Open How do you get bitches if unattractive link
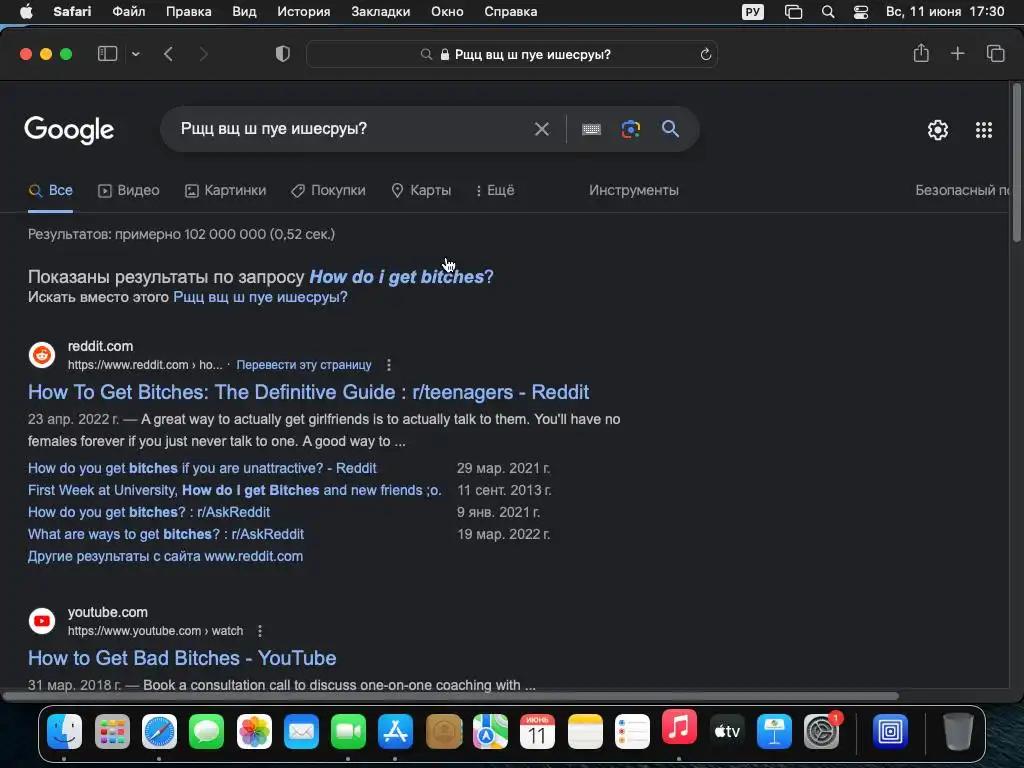 pos(202,468)
